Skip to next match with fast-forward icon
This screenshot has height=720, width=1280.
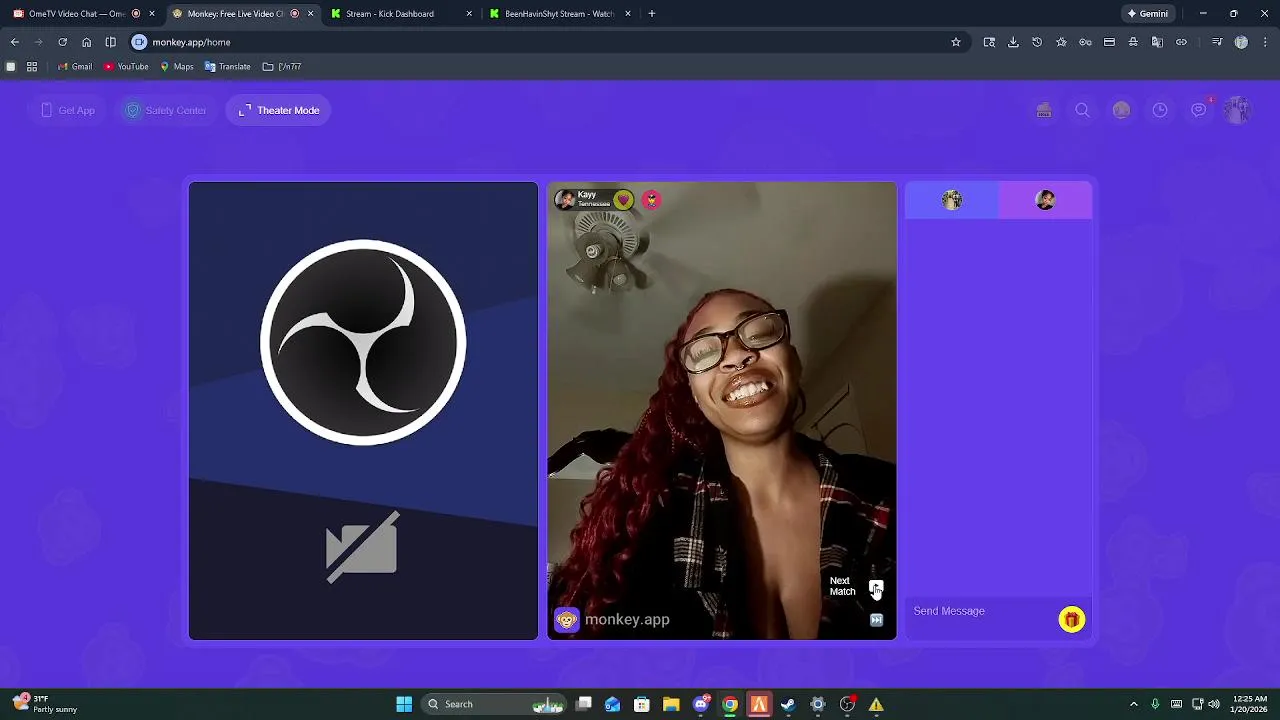(x=876, y=620)
